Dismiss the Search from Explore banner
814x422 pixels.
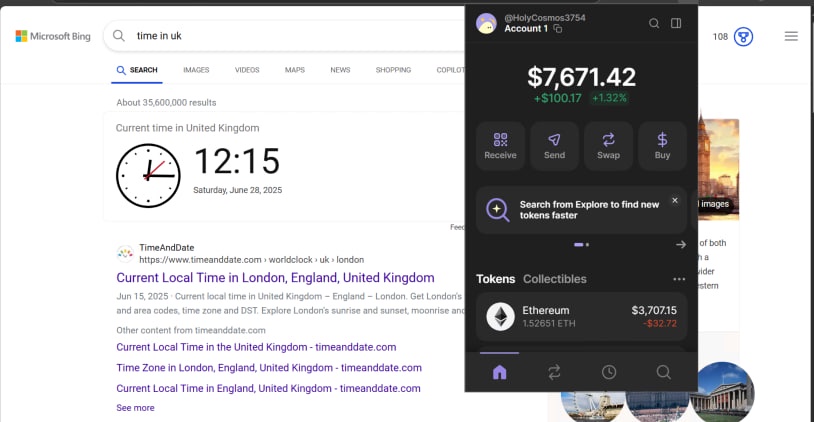coord(674,200)
